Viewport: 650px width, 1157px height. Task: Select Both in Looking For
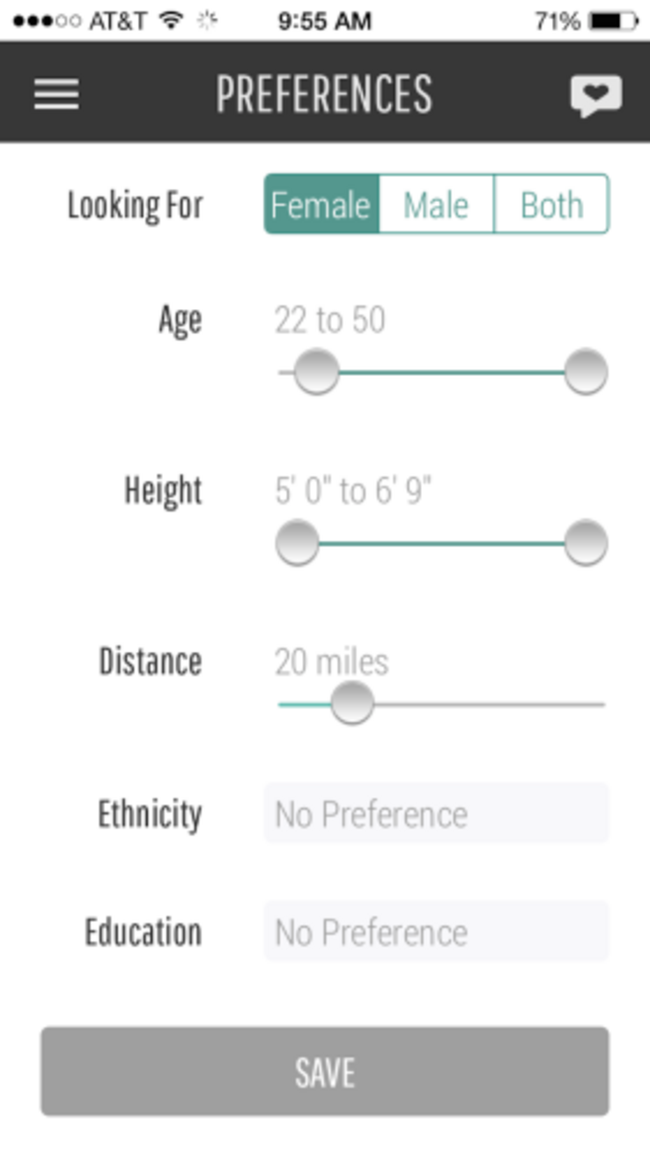[x=551, y=204]
